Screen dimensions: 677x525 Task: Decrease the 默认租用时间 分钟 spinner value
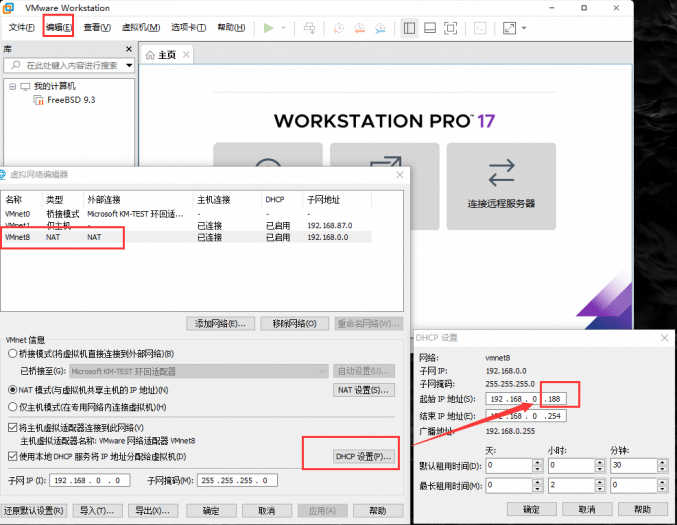(x=662, y=469)
